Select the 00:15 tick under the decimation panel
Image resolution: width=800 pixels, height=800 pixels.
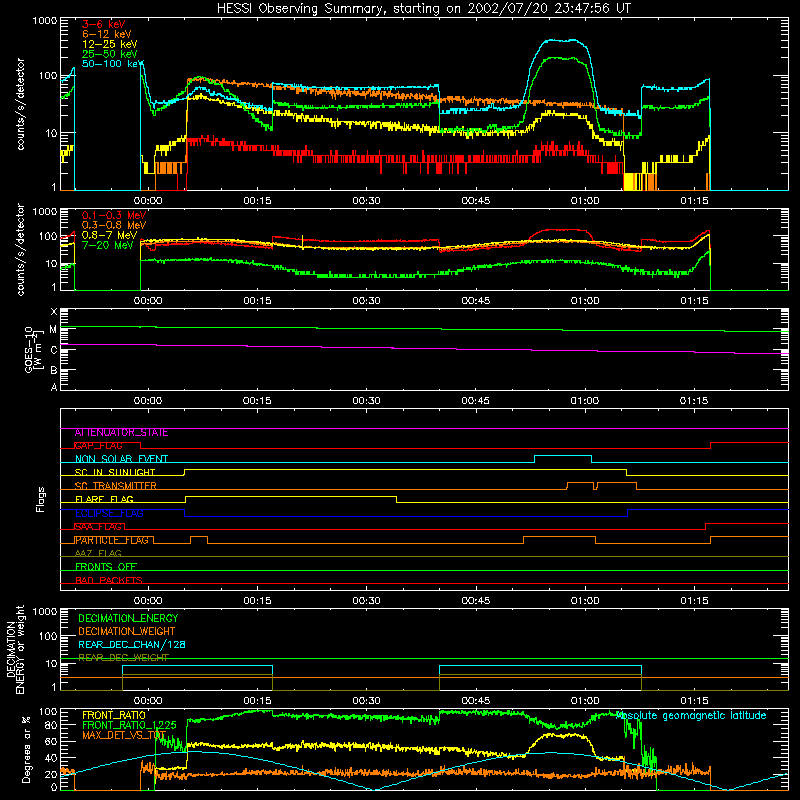pos(257,701)
